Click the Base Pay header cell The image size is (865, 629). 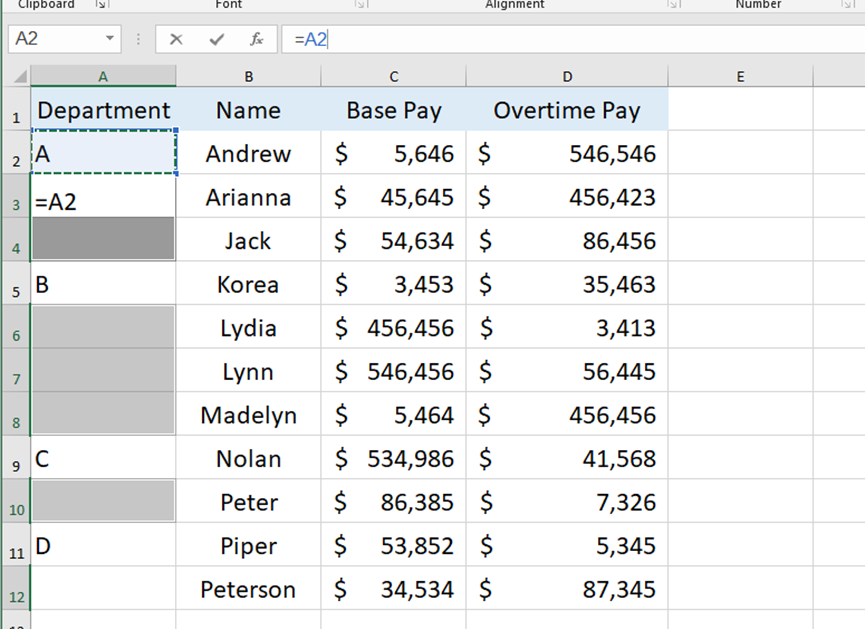click(x=393, y=109)
